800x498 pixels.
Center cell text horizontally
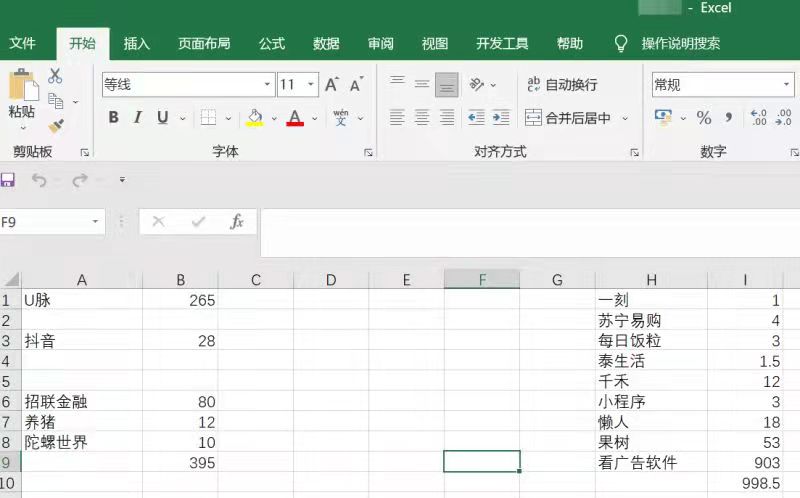[421, 118]
